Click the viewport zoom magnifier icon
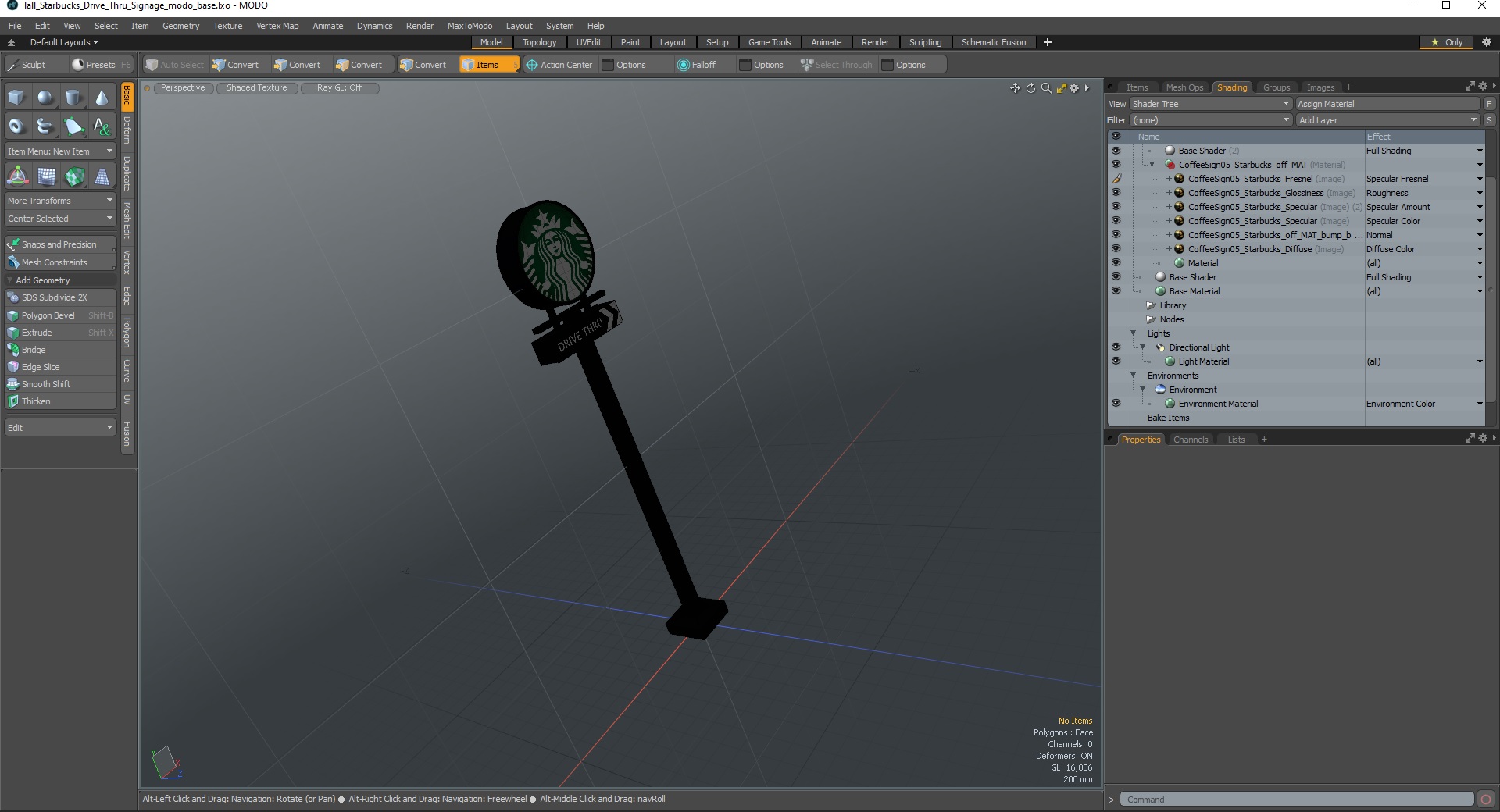The width and height of the screenshot is (1500, 812). 1046,88
